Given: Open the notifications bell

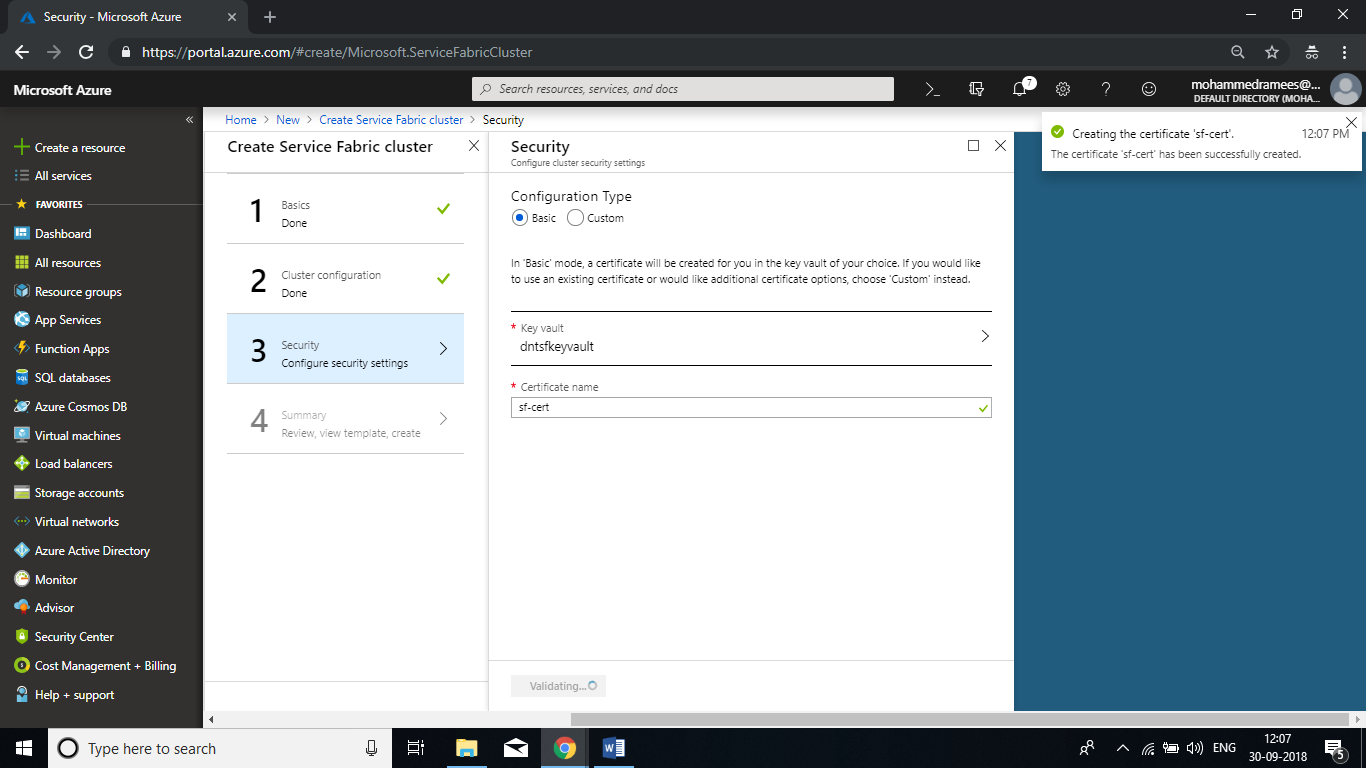Looking at the screenshot, I should point(1020,89).
